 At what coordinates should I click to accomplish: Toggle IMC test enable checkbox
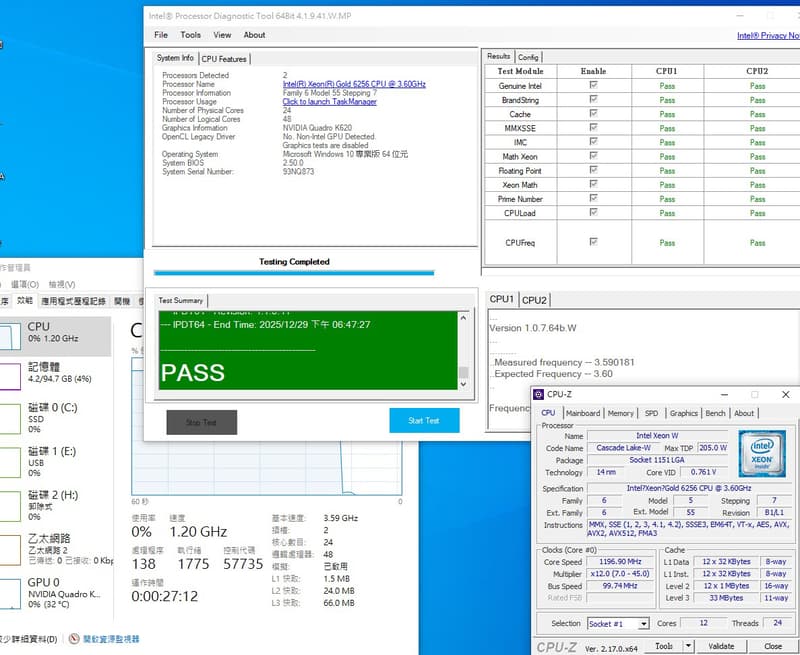tap(593, 141)
